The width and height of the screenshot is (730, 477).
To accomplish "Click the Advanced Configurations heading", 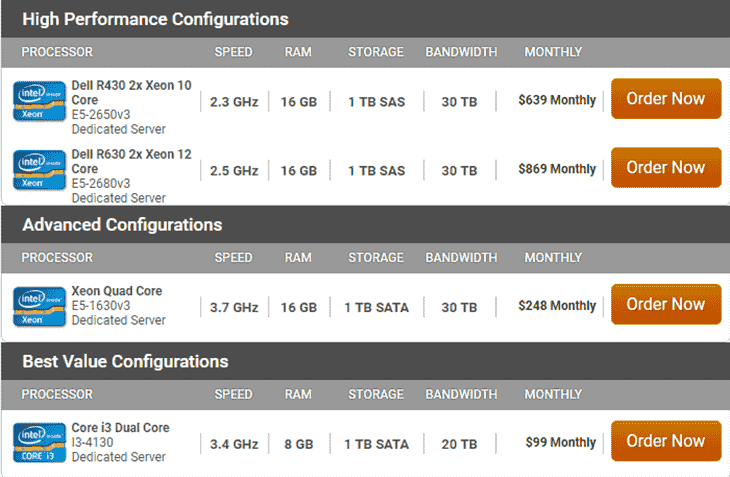I will coord(122,224).
